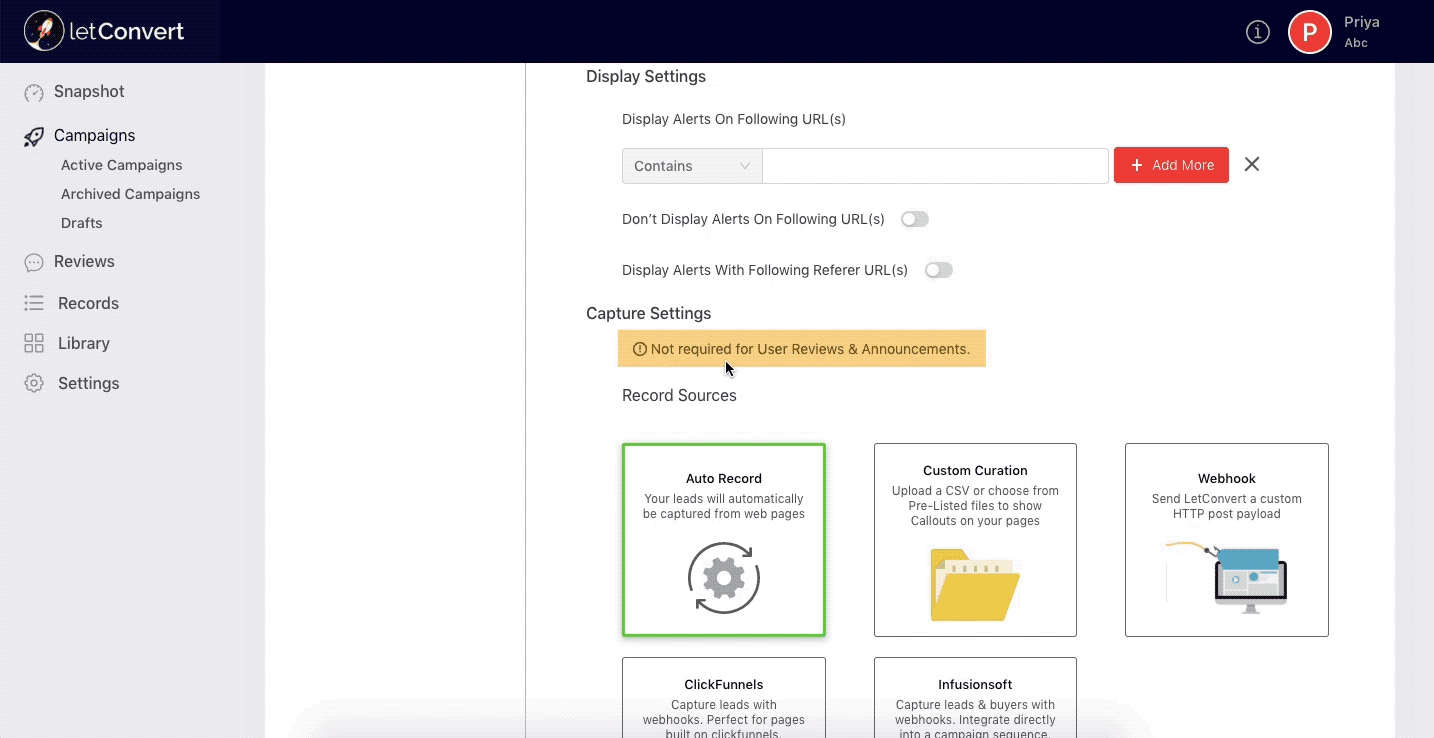The height and width of the screenshot is (738, 1434).
Task: Open Drafts under Campaigns
Action: point(82,223)
